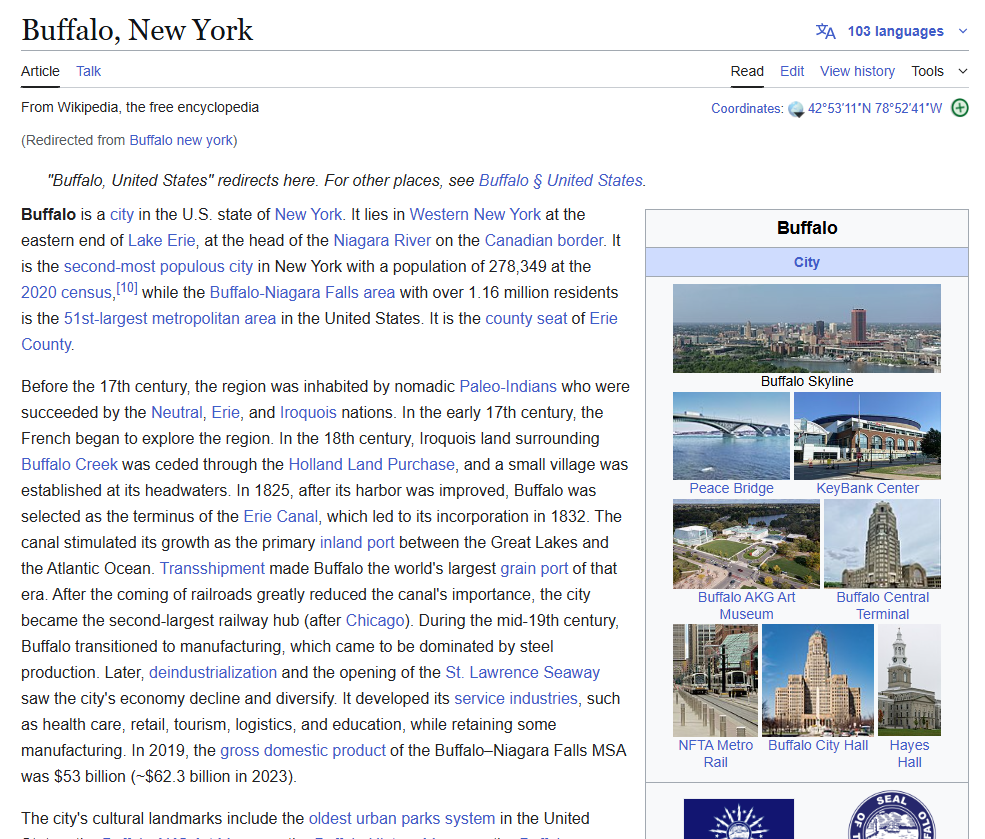Click the Buffalo AKG Art Museum caption
This screenshot has width=985, height=839.
click(746, 606)
